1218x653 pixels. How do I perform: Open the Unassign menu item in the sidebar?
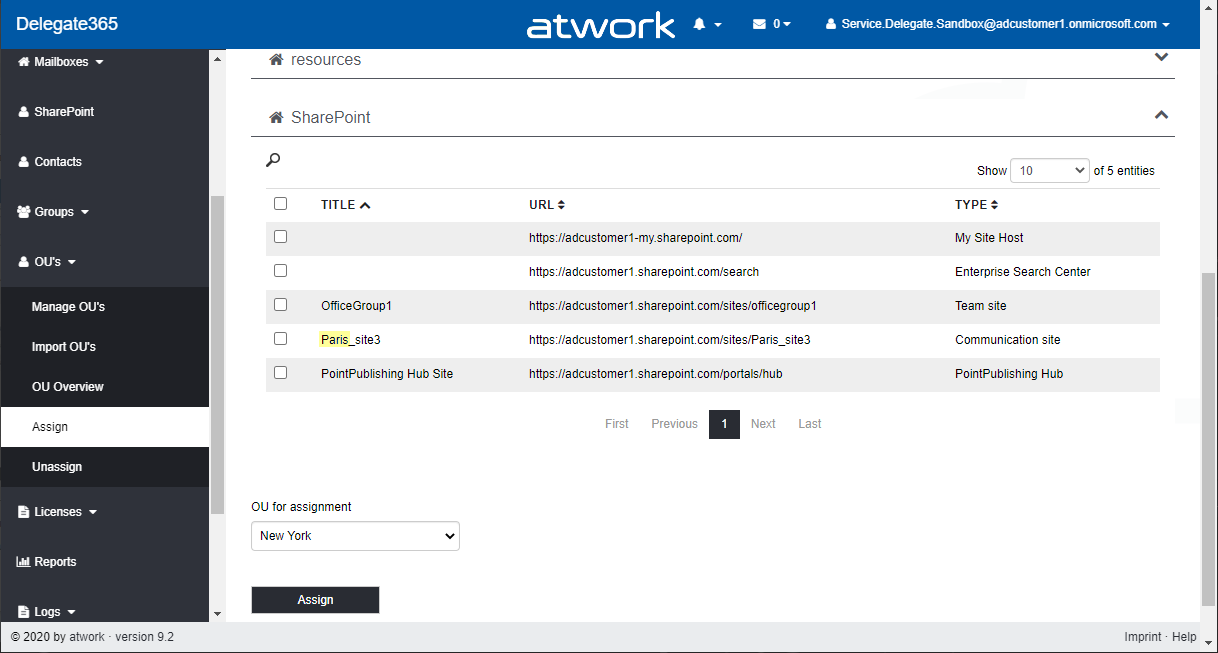click(57, 467)
